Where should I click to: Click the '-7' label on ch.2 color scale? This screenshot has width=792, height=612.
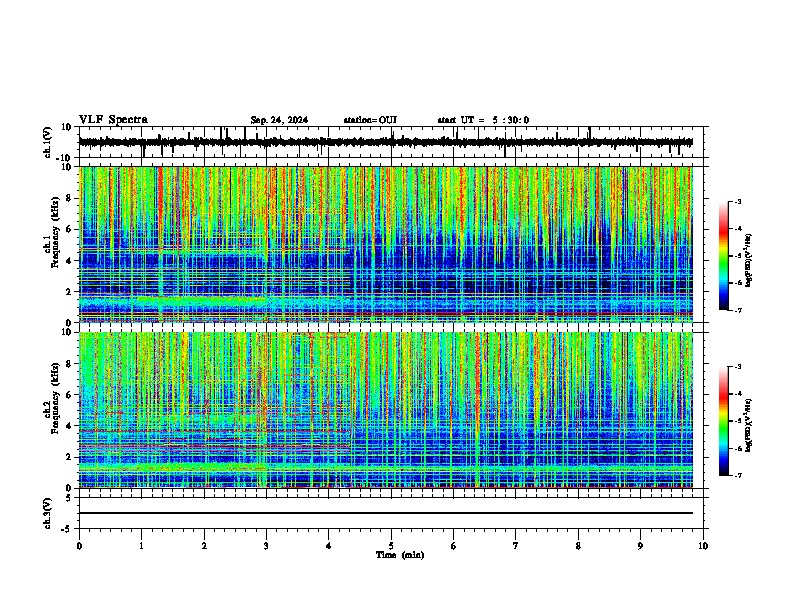click(x=737, y=475)
